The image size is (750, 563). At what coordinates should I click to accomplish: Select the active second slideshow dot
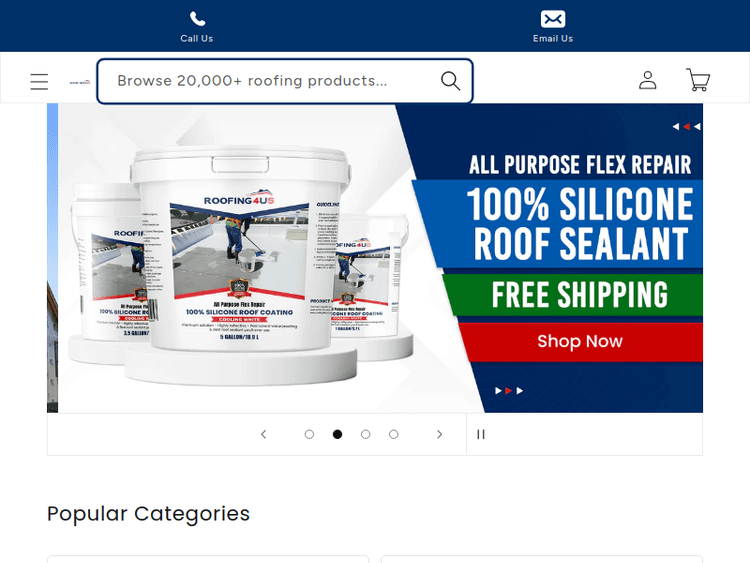tap(337, 434)
